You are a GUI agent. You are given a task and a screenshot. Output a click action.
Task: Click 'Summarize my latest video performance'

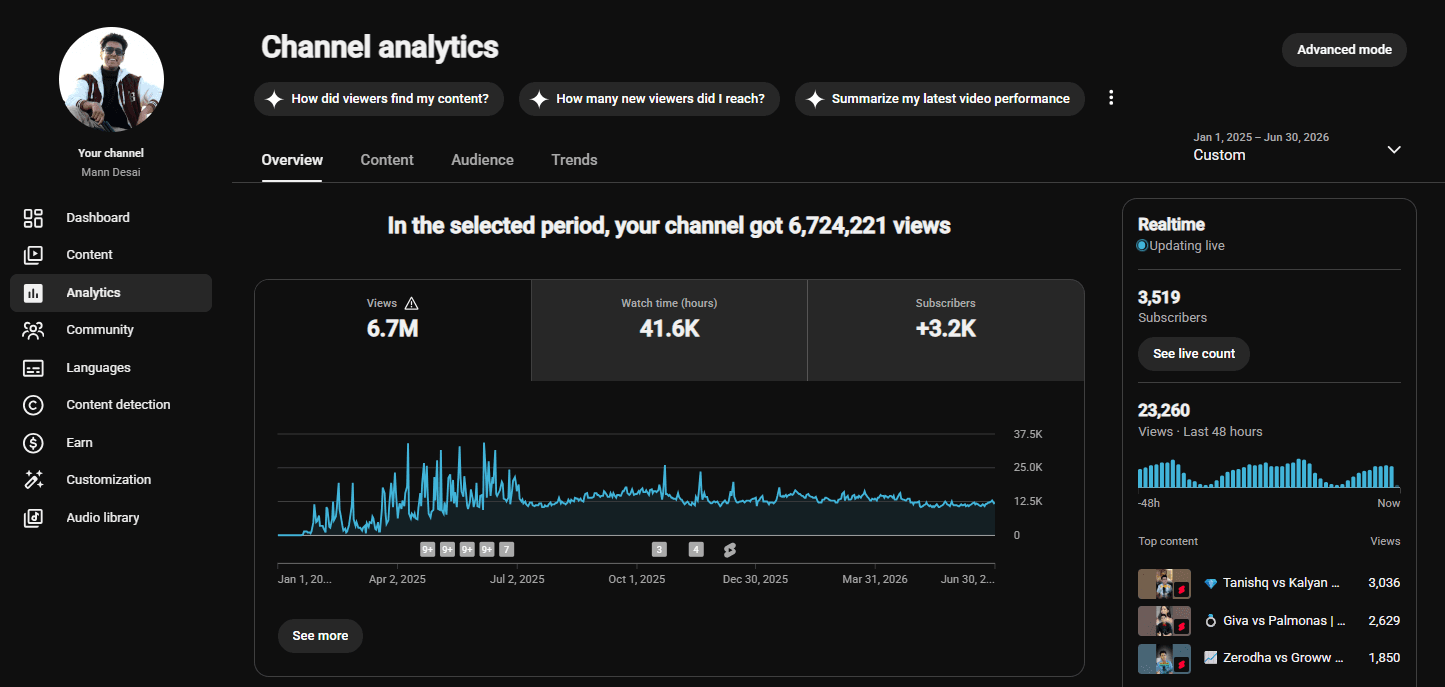pos(940,99)
